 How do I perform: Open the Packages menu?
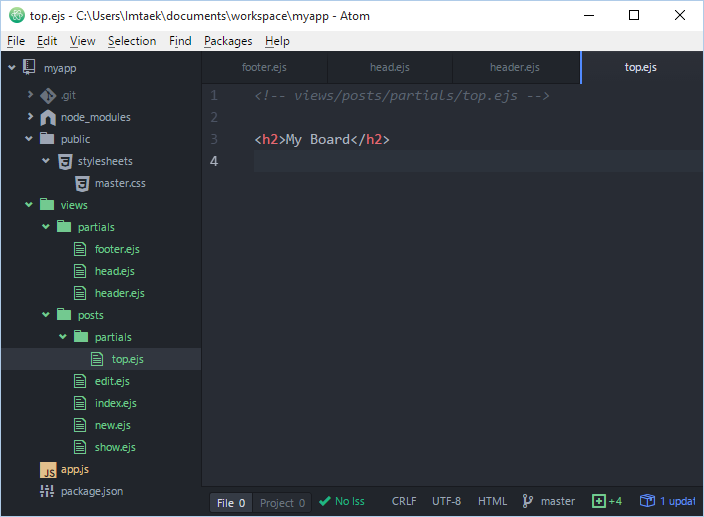pos(228,41)
